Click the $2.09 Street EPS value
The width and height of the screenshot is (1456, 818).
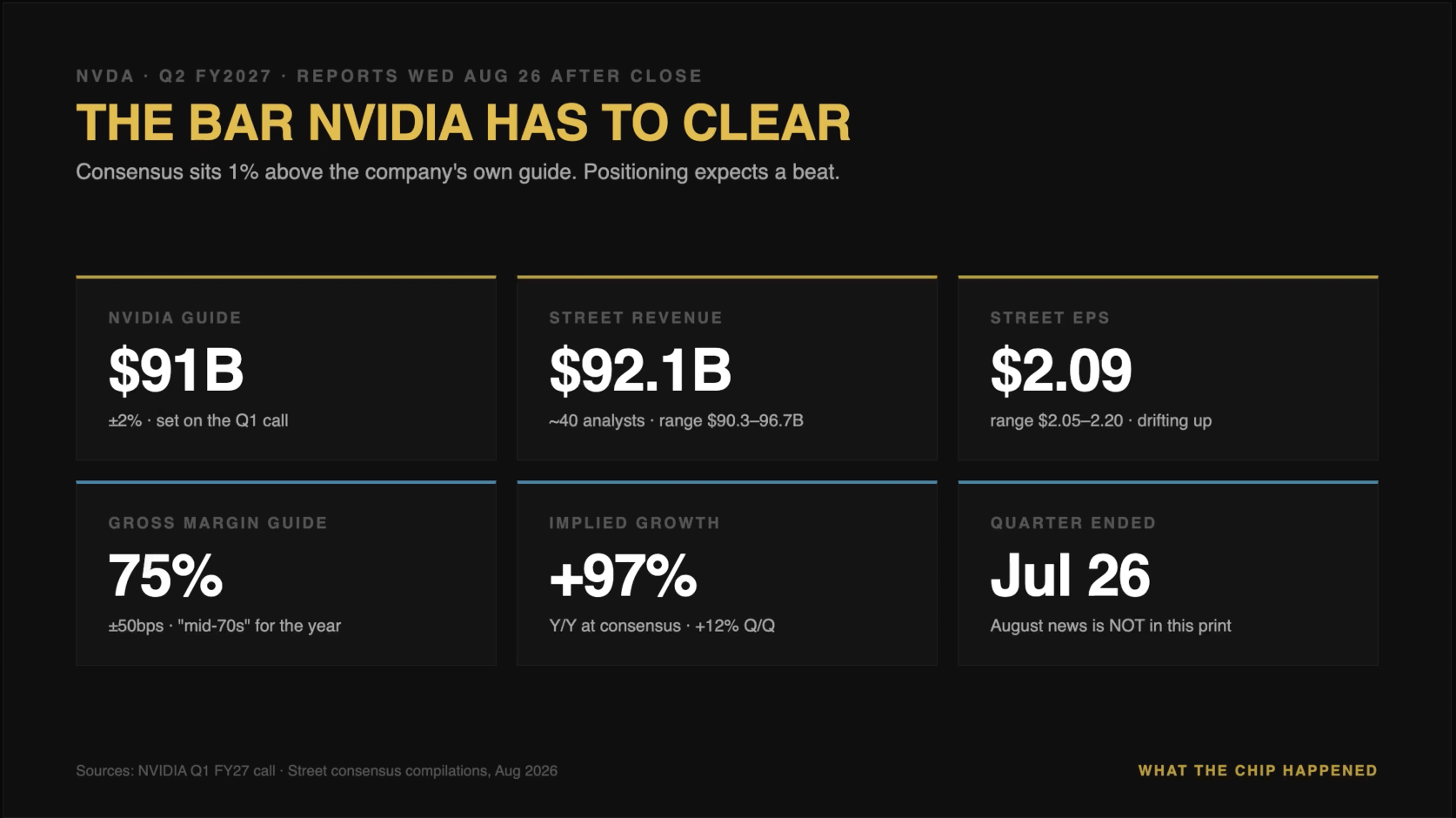[1061, 370]
